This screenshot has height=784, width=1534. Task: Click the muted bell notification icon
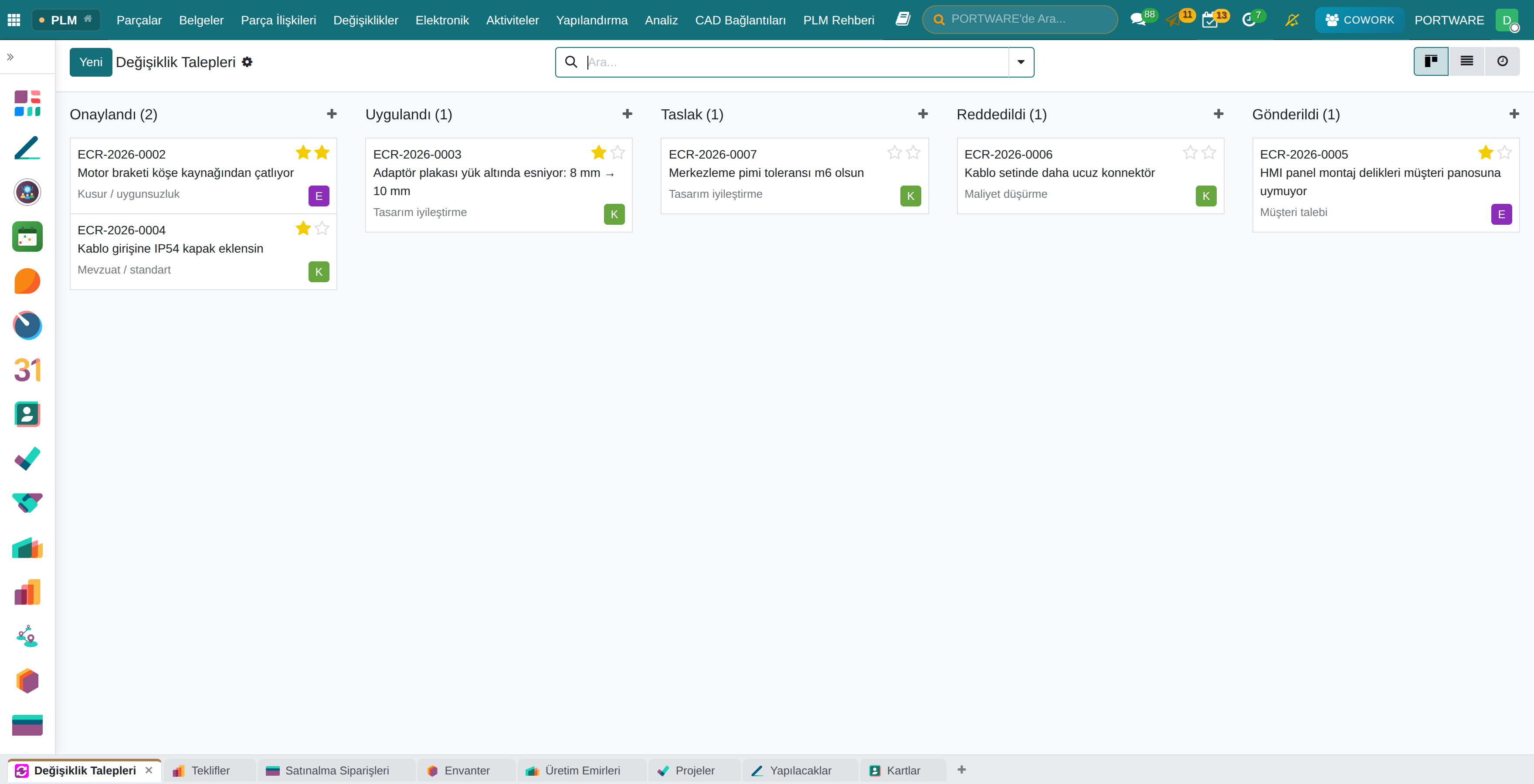pos(1292,20)
